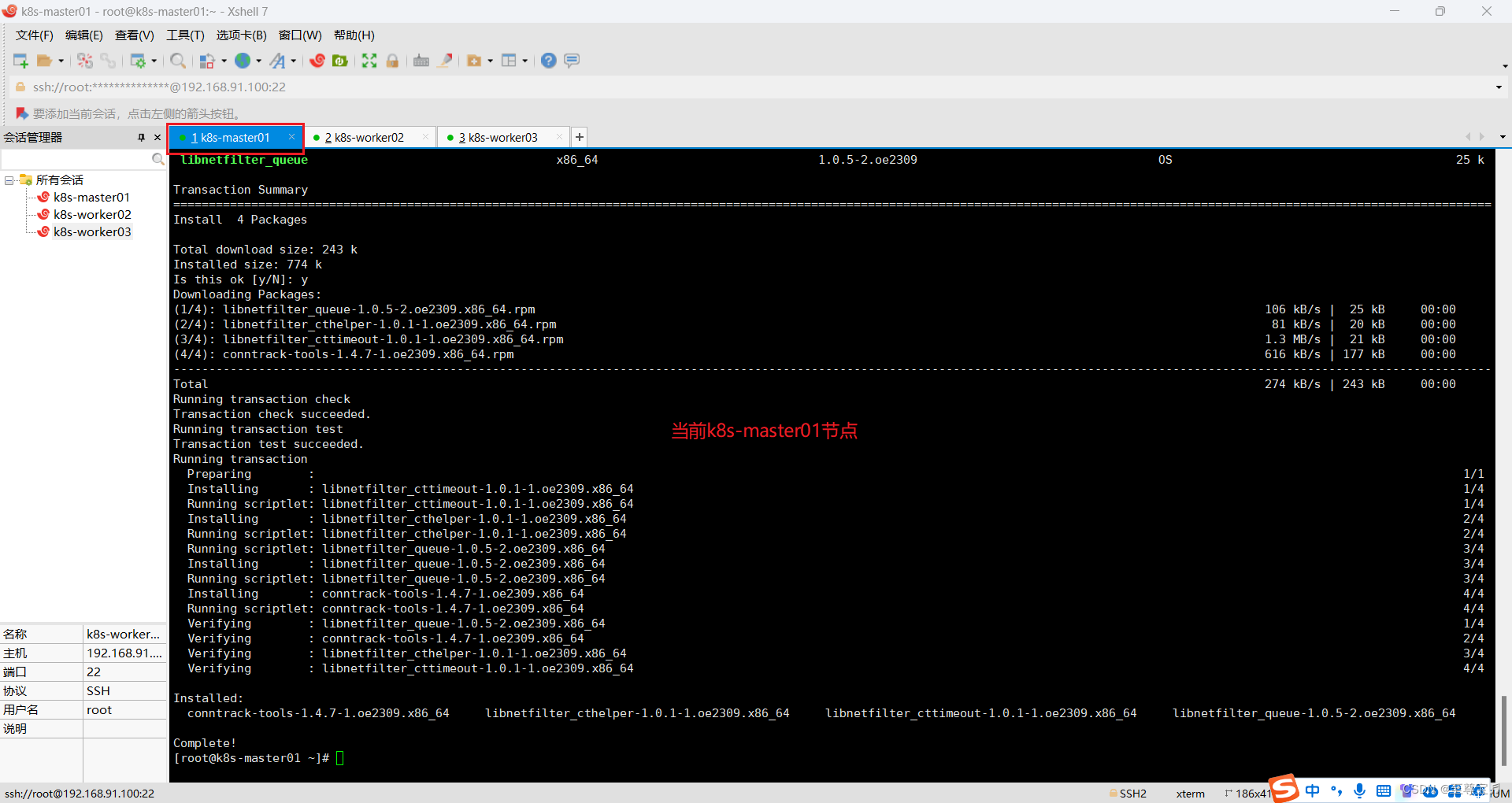
Task: Click the session manager search magnifier
Action: coord(157,159)
